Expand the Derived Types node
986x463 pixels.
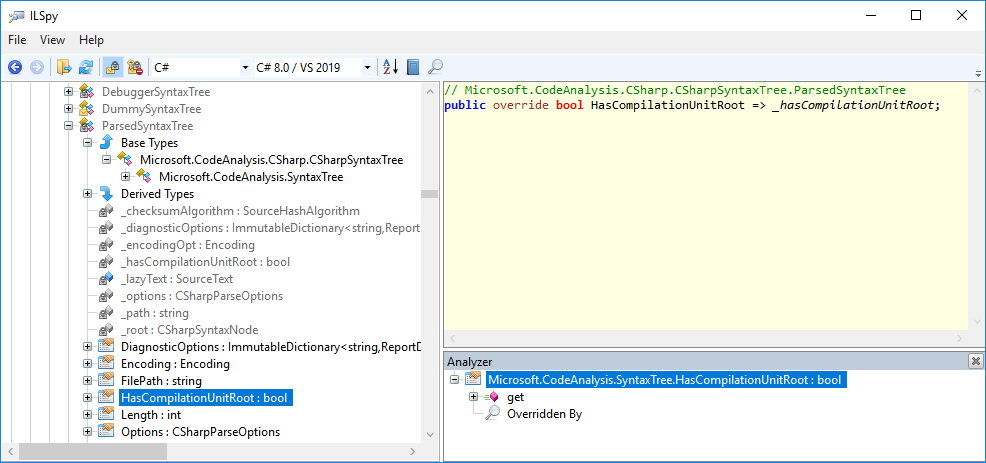[87, 194]
